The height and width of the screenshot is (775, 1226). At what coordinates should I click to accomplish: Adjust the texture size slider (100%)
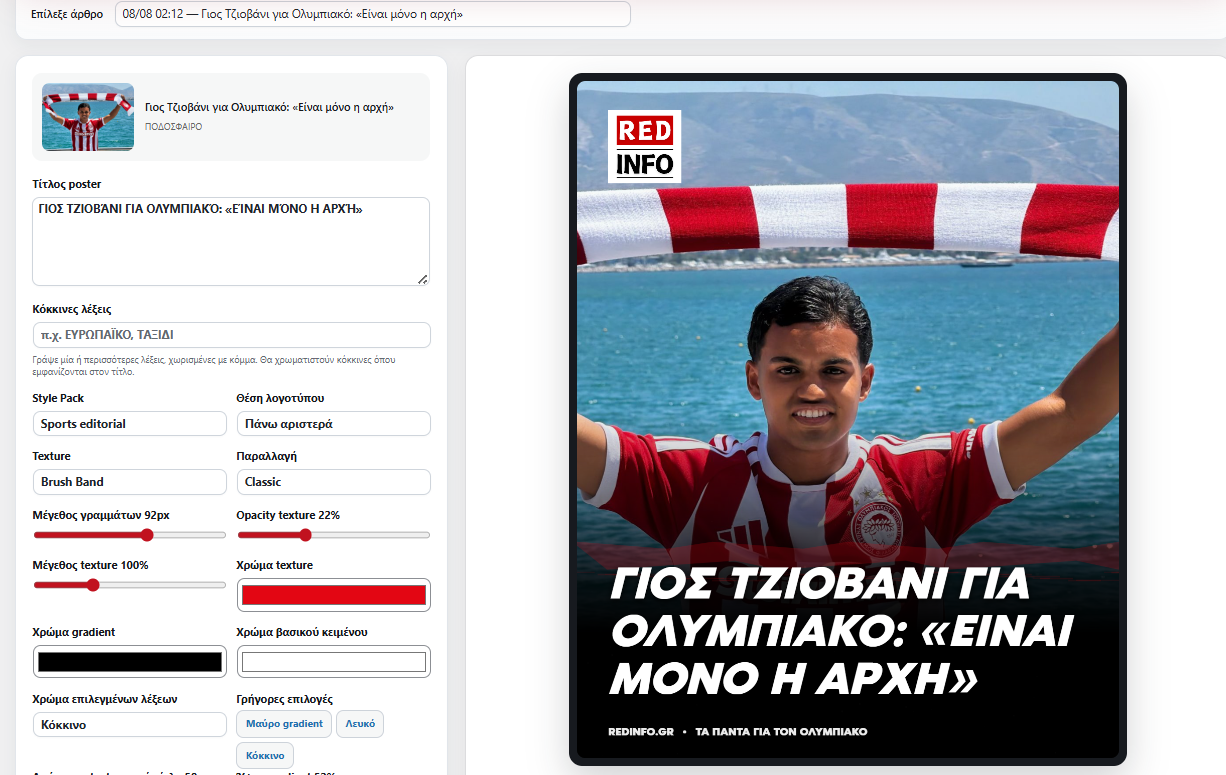pyautogui.click(x=129, y=585)
